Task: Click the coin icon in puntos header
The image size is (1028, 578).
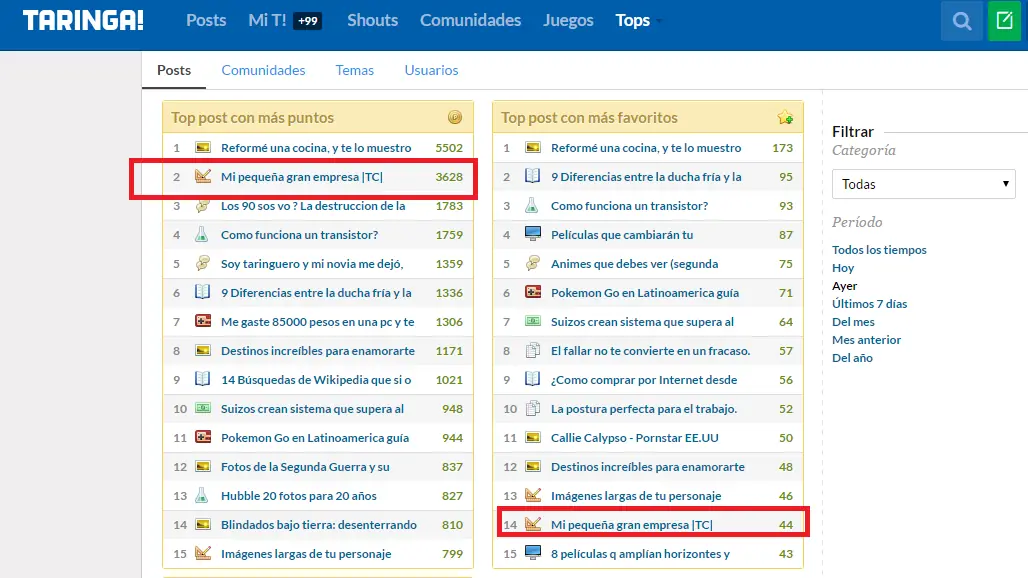Action: pyautogui.click(x=455, y=117)
